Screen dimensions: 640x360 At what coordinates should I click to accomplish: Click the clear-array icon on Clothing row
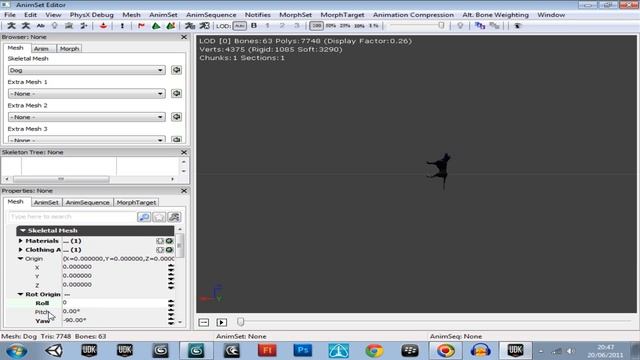160,250
